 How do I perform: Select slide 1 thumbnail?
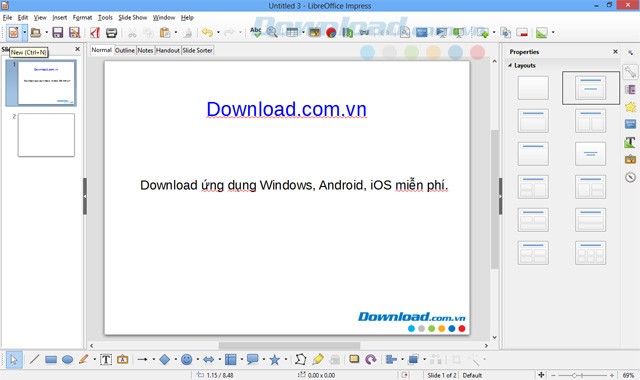pos(46,83)
